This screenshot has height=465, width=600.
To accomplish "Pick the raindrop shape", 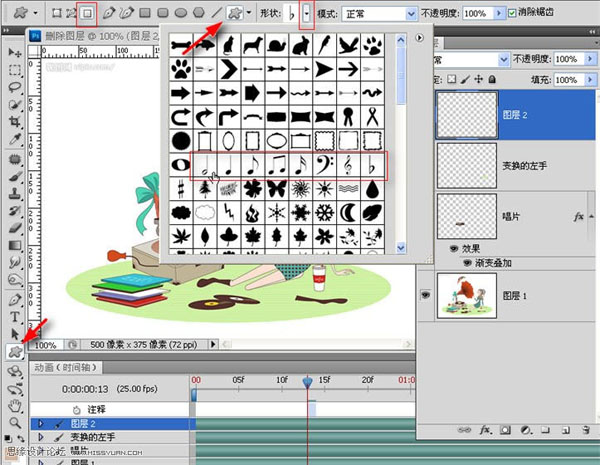I will [x=372, y=189].
